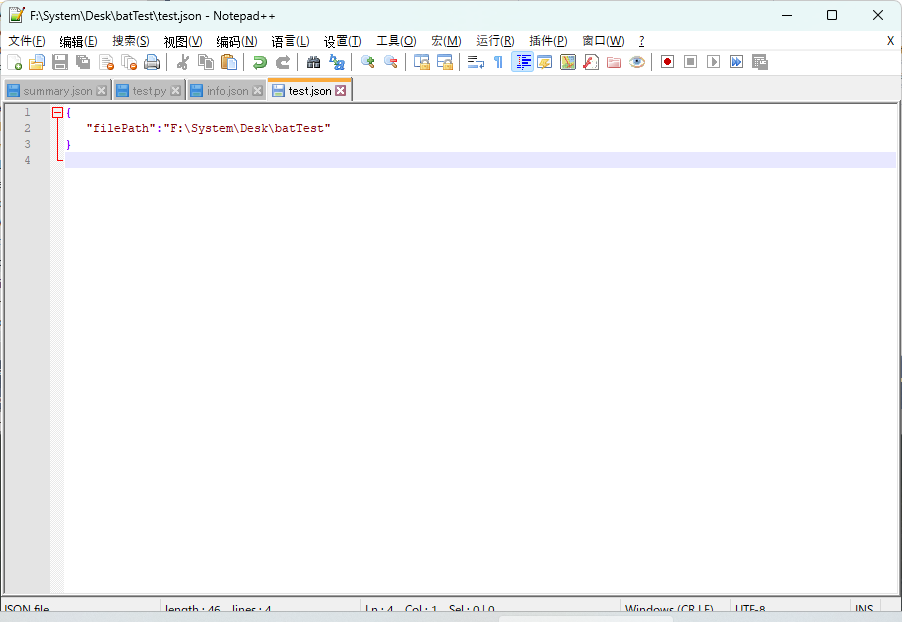The width and height of the screenshot is (902, 622).
Task: Open the 搜索(S) menu
Action: pyautogui.click(x=131, y=41)
